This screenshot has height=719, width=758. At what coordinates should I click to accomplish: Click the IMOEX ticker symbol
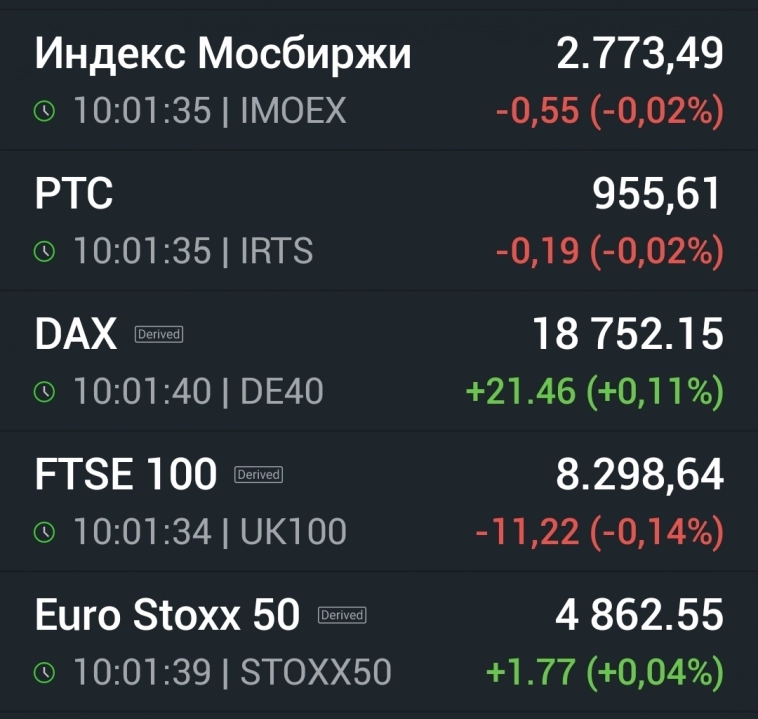coord(293,111)
